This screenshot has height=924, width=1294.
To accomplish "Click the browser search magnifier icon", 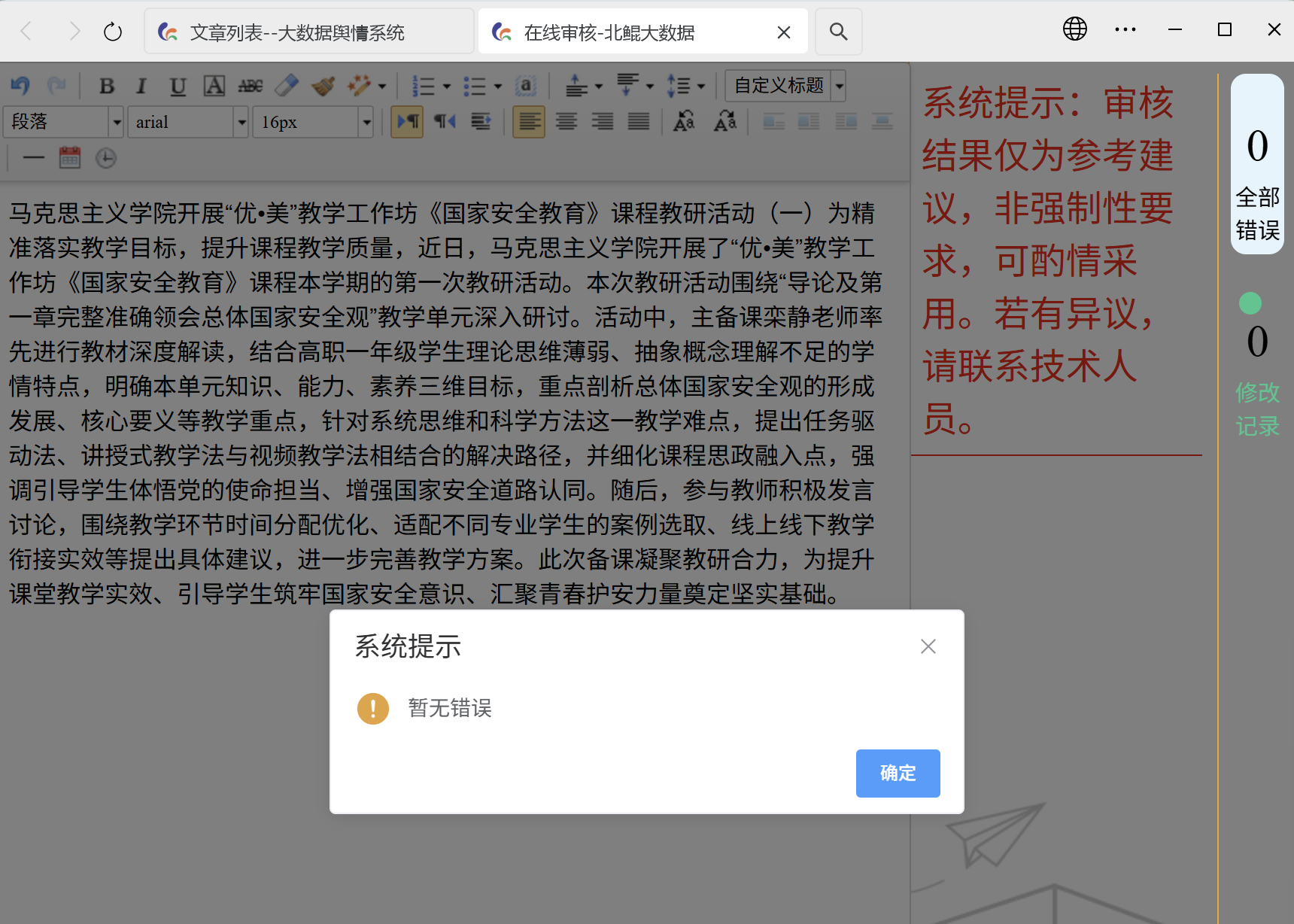I will (838, 32).
